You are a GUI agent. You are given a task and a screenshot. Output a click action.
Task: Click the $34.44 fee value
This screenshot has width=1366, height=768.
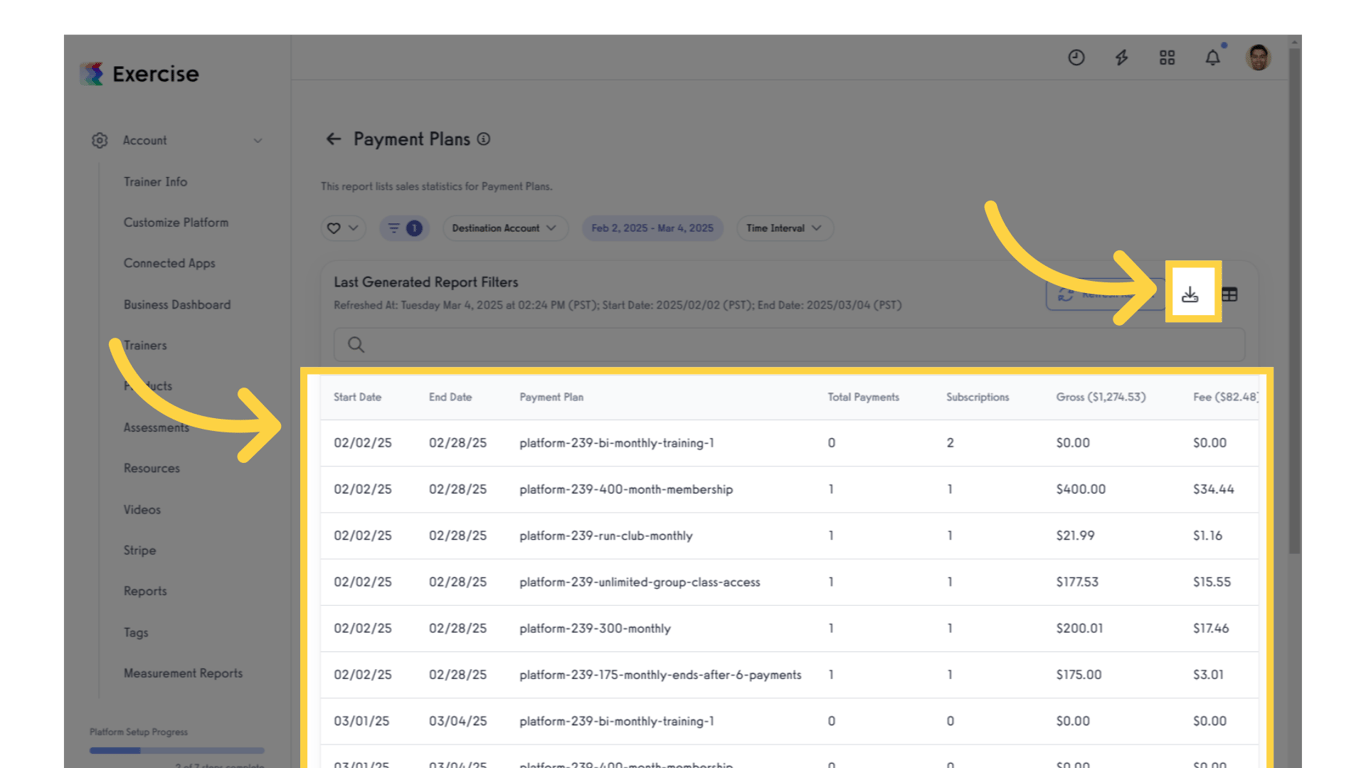coord(1214,490)
